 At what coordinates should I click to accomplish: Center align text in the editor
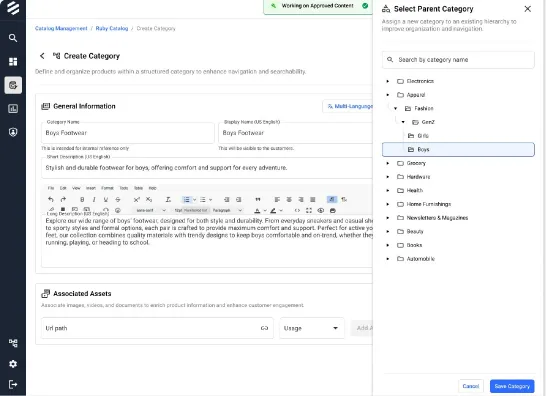[289, 200]
